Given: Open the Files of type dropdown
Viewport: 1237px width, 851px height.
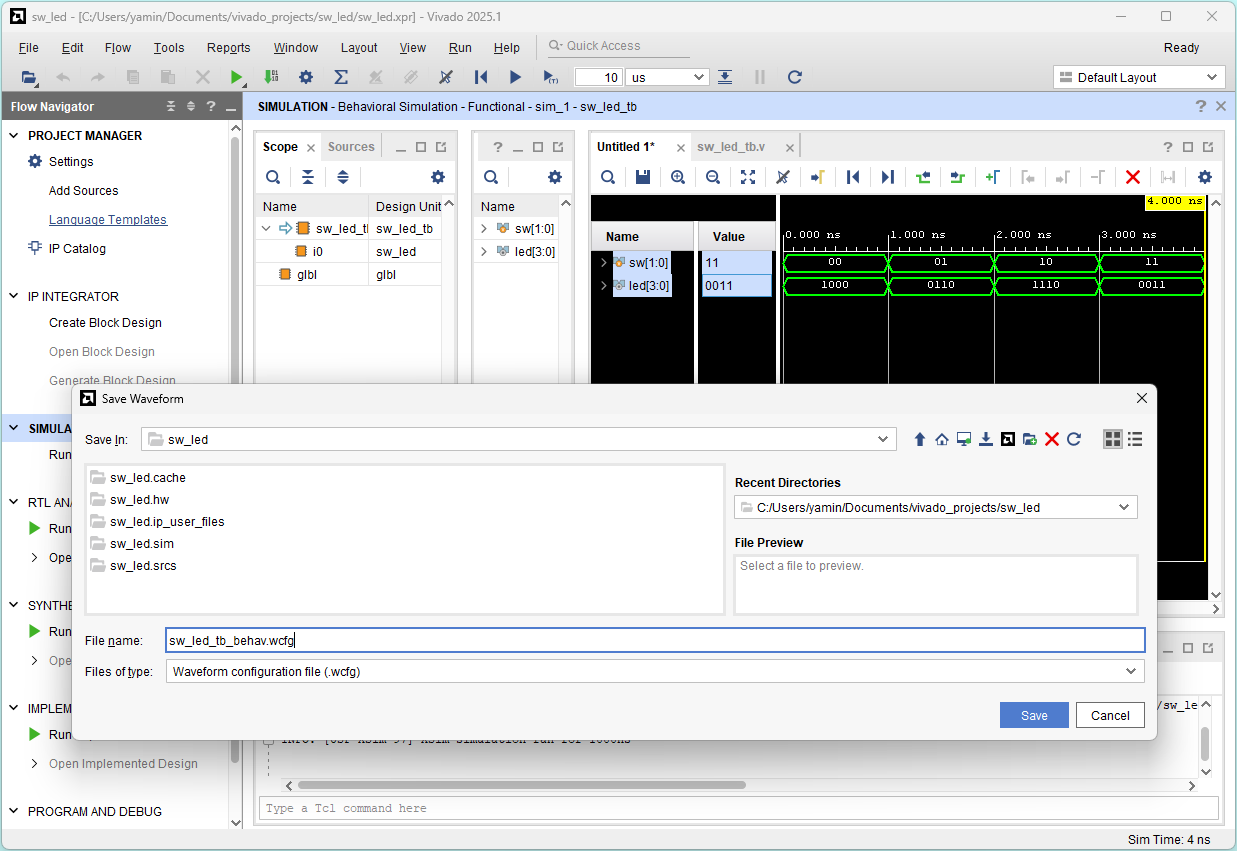Looking at the screenshot, I should [1131, 672].
